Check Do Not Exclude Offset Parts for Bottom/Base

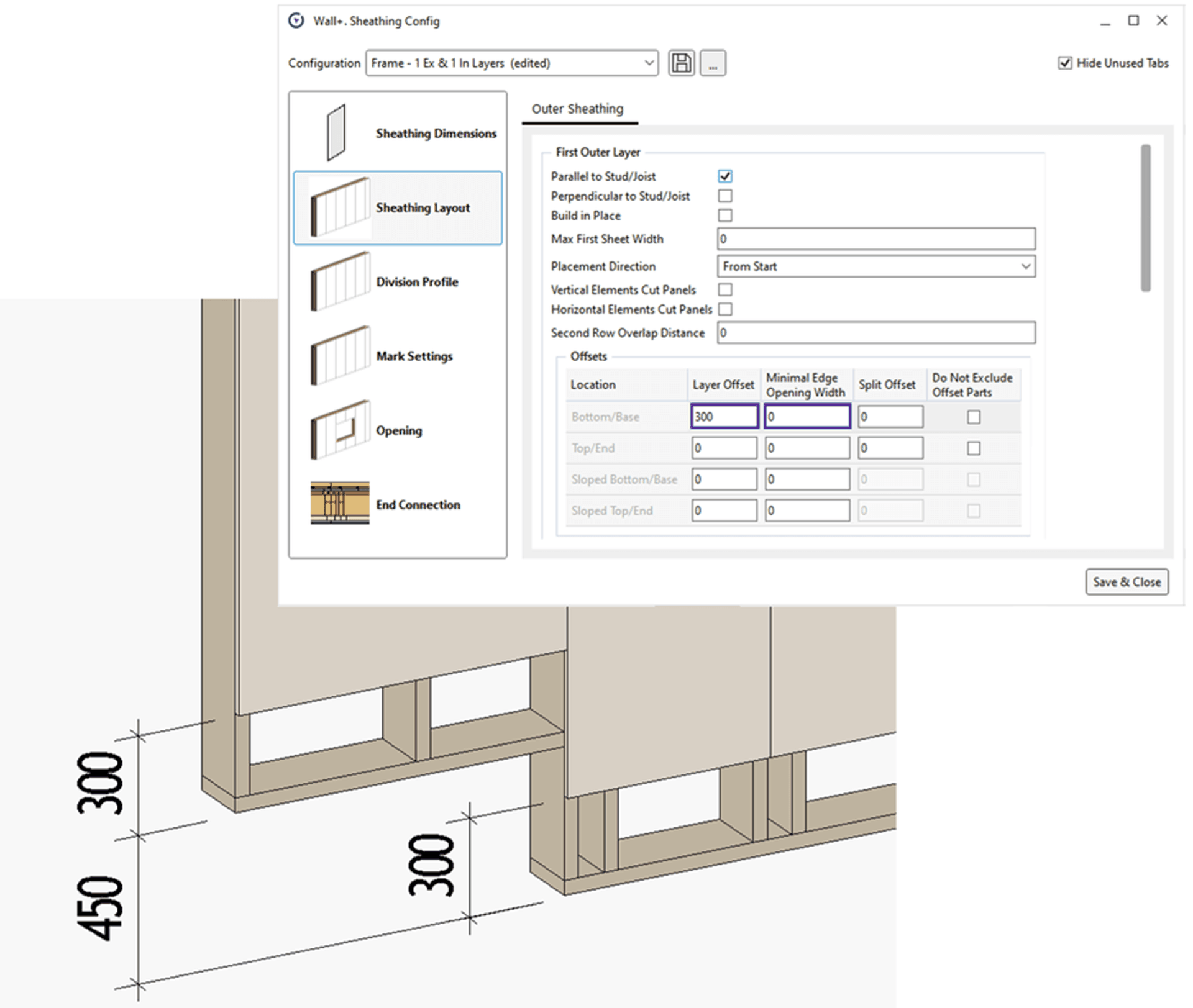pyautogui.click(x=973, y=417)
